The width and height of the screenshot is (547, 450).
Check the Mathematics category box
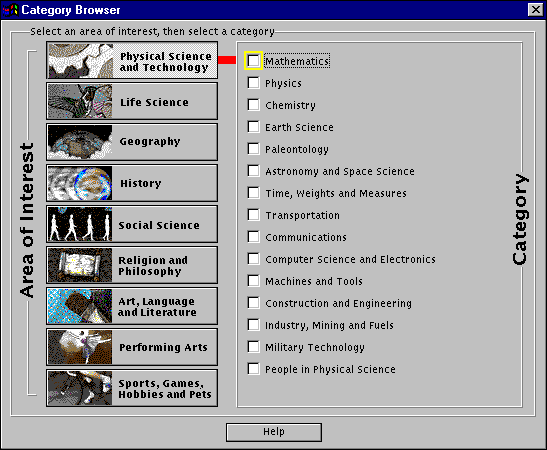point(254,61)
